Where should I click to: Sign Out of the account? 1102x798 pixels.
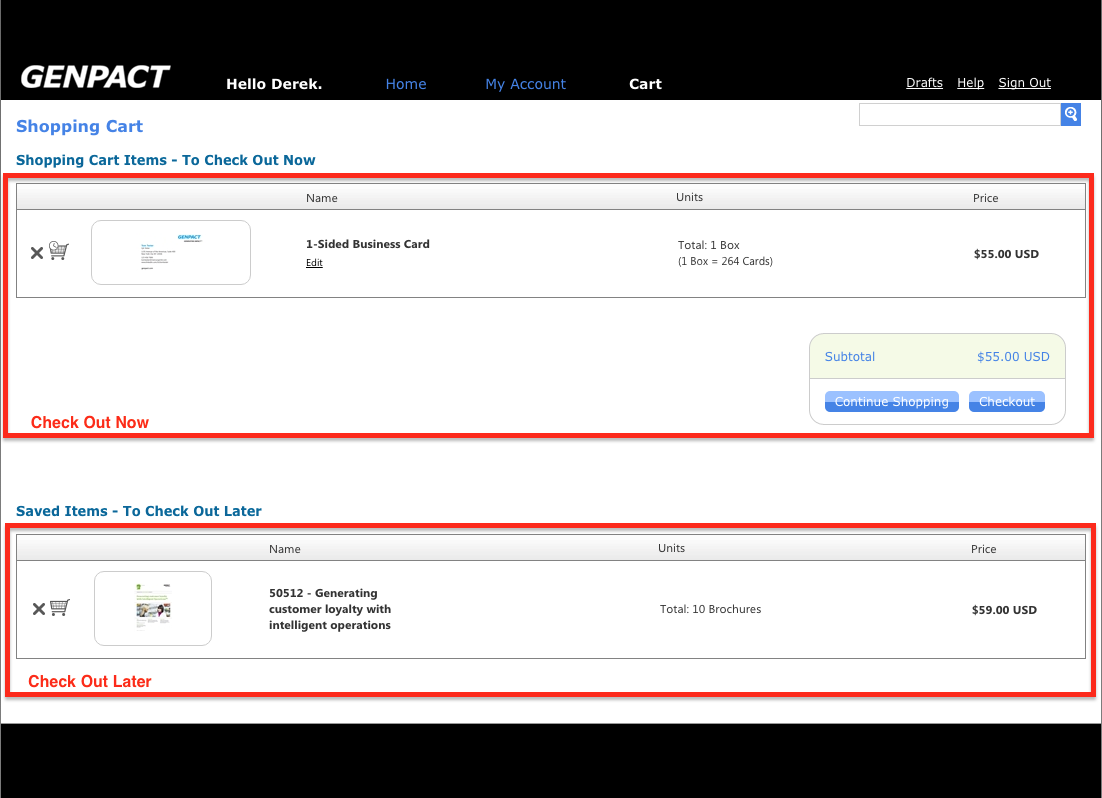point(1024,83)
